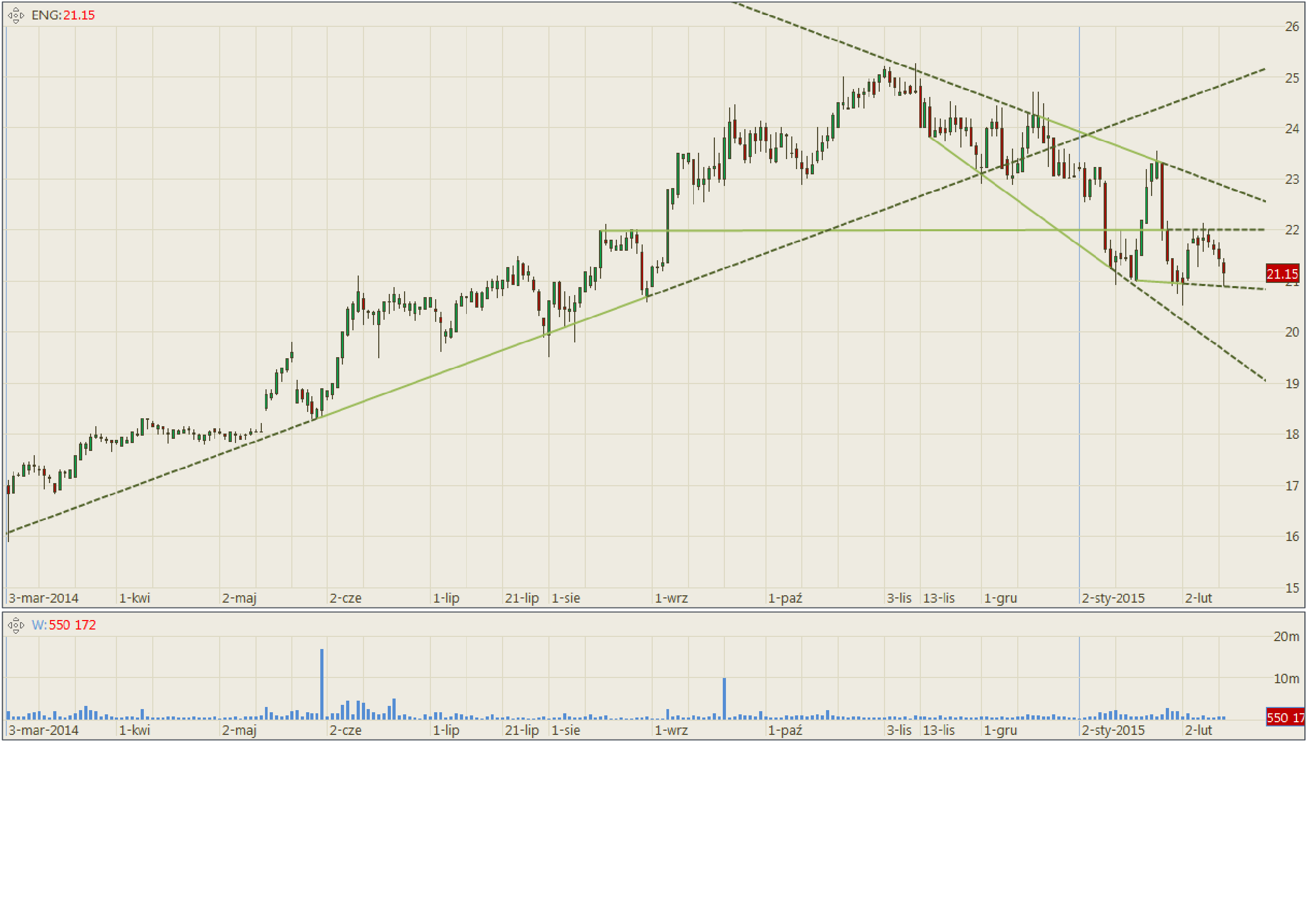1307x924 pixels.
Task: Click the red 550 17 volume tag
Action: pyautogui.click(x=1285, y=717)
